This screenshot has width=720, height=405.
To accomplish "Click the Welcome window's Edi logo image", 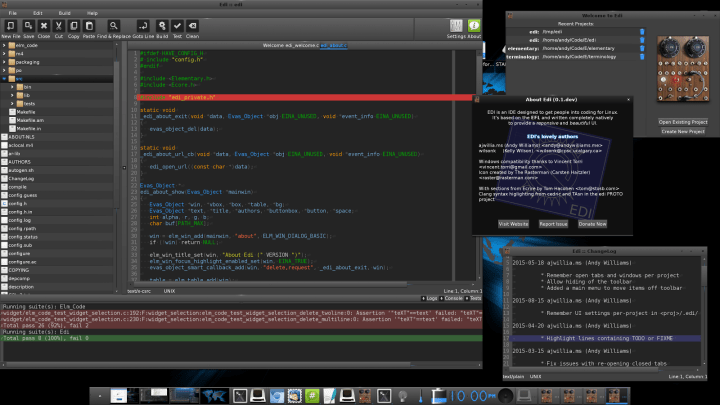I will (683, 68).
